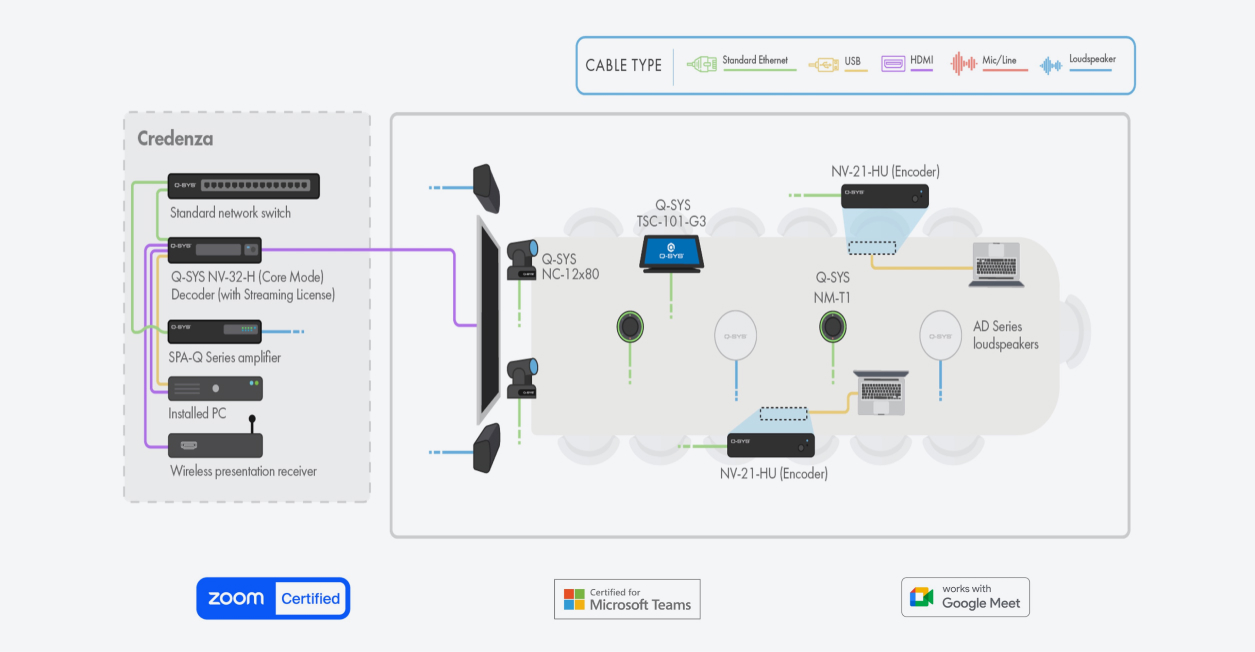Screen dimensions: 1255x652
Task: Click the SPA-Q Series amplifier device
Action: 214,331
